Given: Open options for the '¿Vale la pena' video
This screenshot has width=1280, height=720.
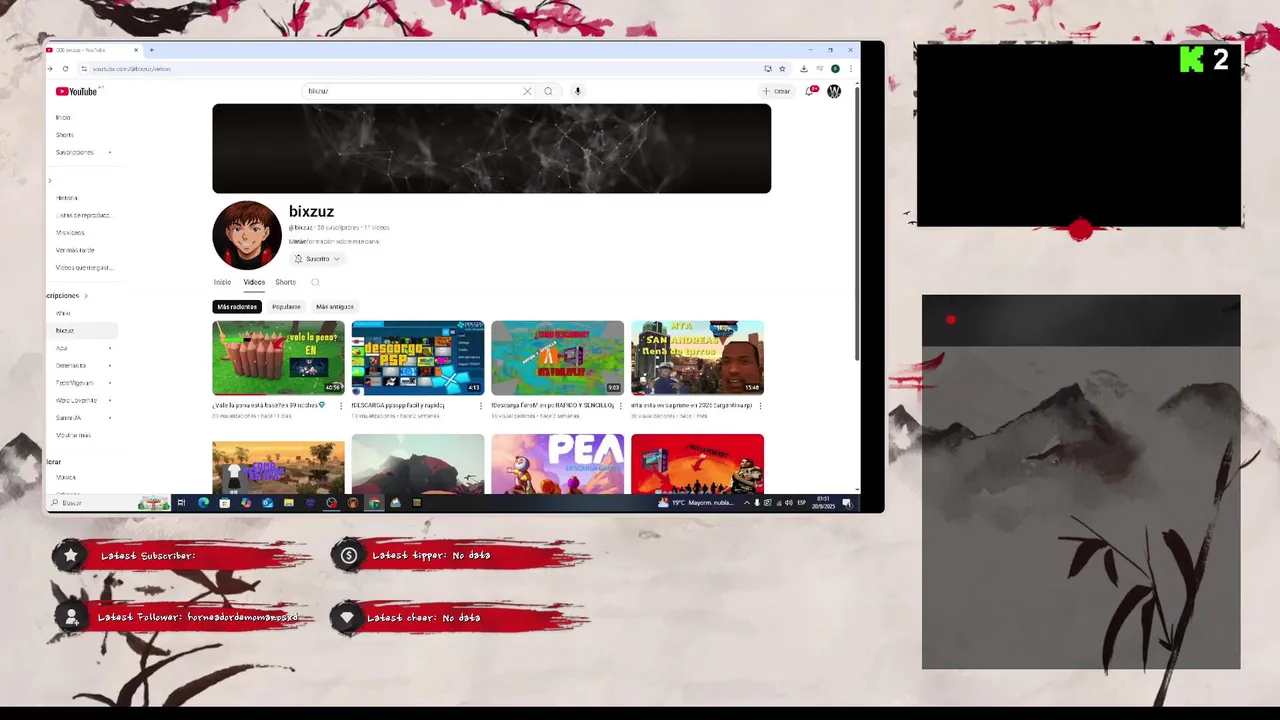Looking at the screenshot, I should 341,406.
